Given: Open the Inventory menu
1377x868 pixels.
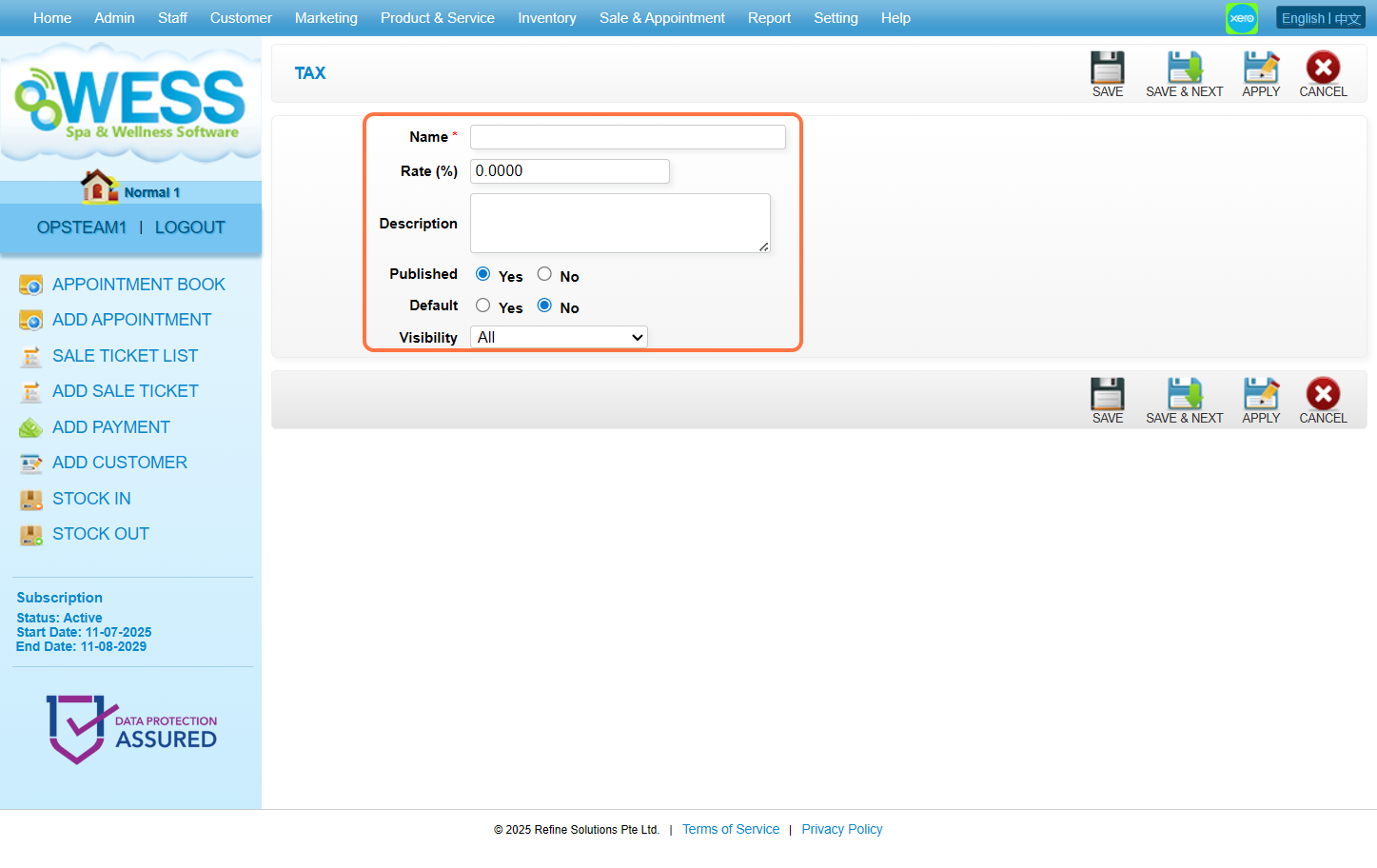Looking at the screenshot, I should tap(546, 18).
